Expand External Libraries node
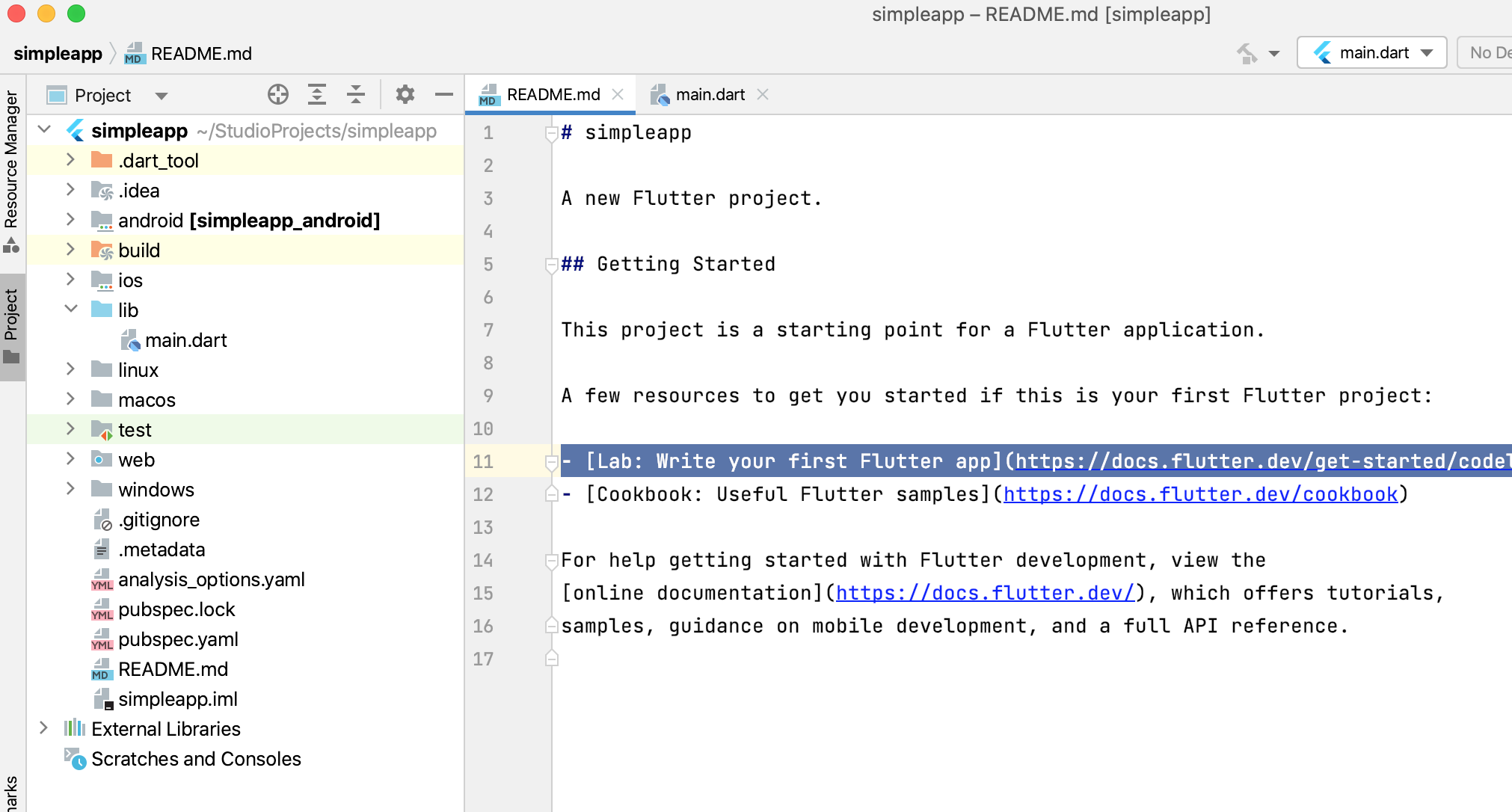This screenshot has height=812, width=1512. [x=43, y=728]
